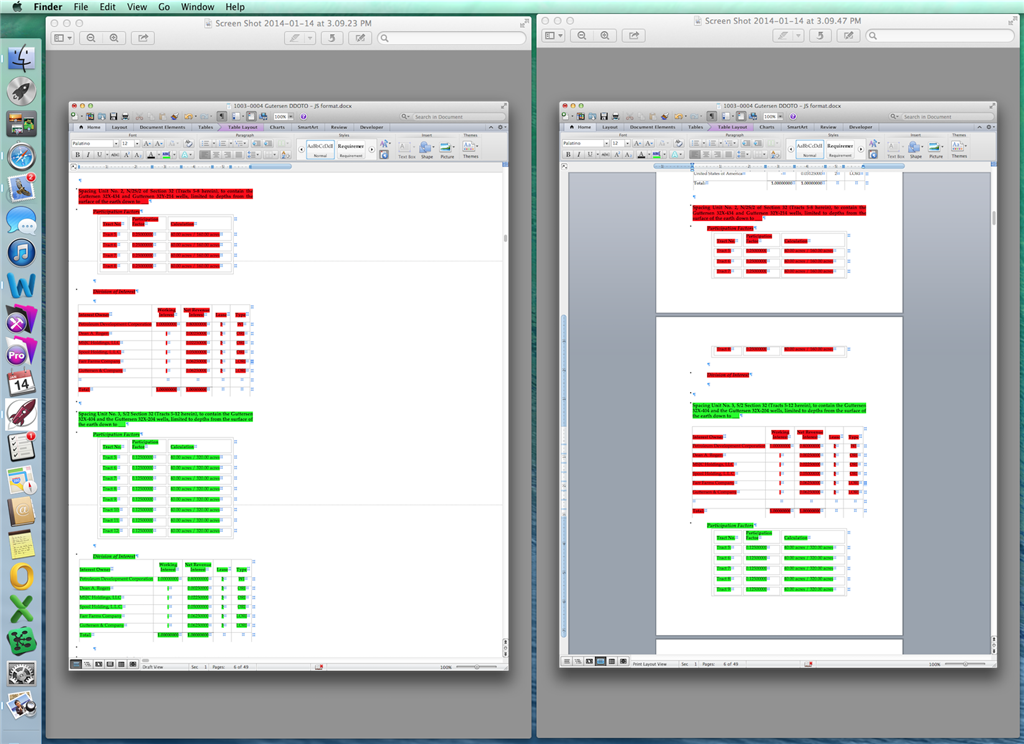Switch to Draft View using the status bar icon
The height and width of the screenshot is (744, 1024).
(76, 663)
